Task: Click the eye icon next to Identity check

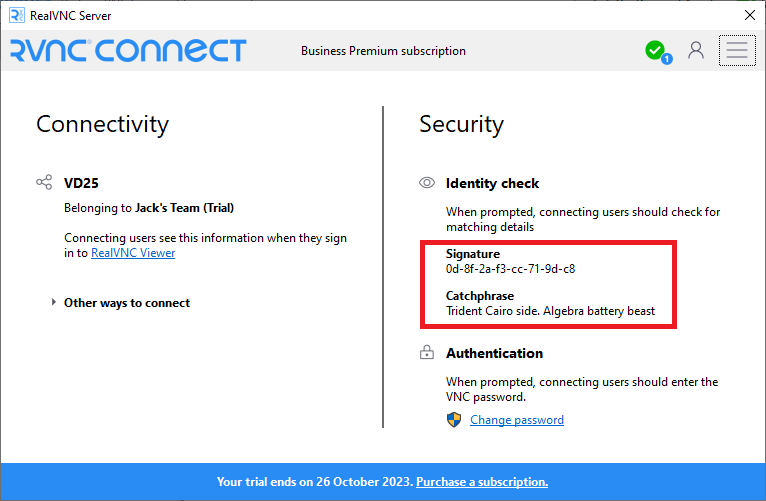Action: (427, 183)
